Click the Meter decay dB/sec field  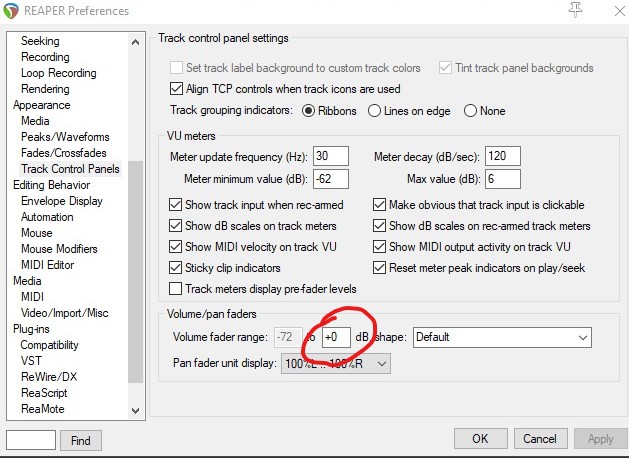(x=503, y=156)
